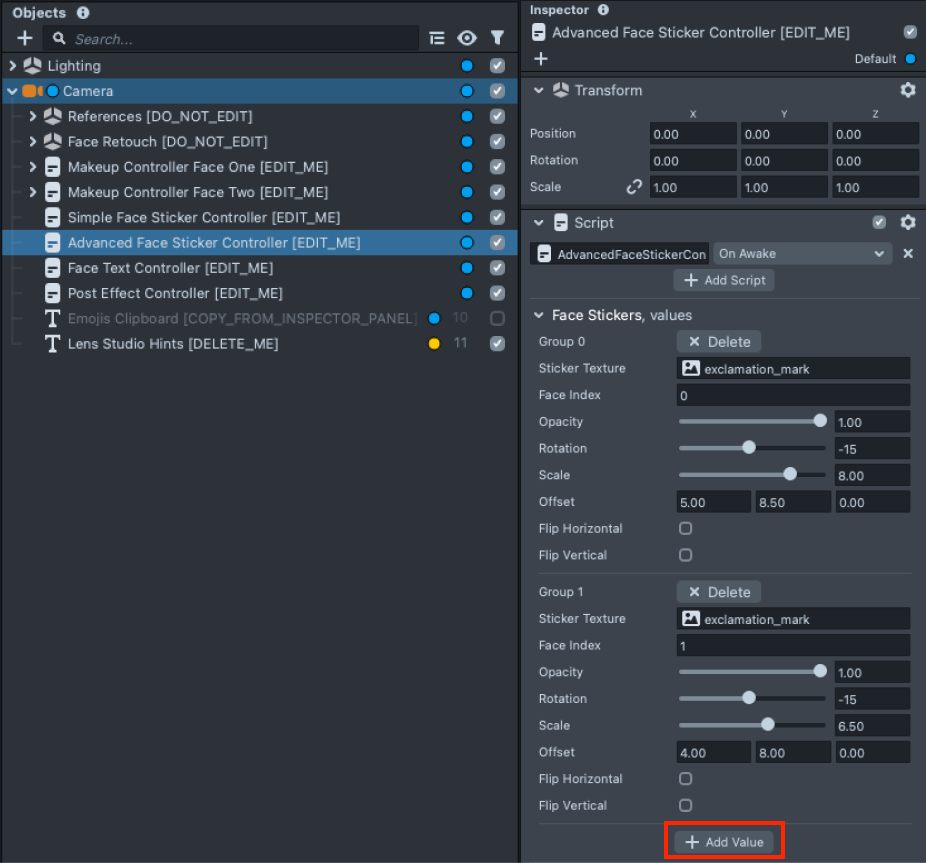Open the filter icon in Objects panel
Image resolution: width=926 pixels, height=863 pixels.
coord(498,37)
